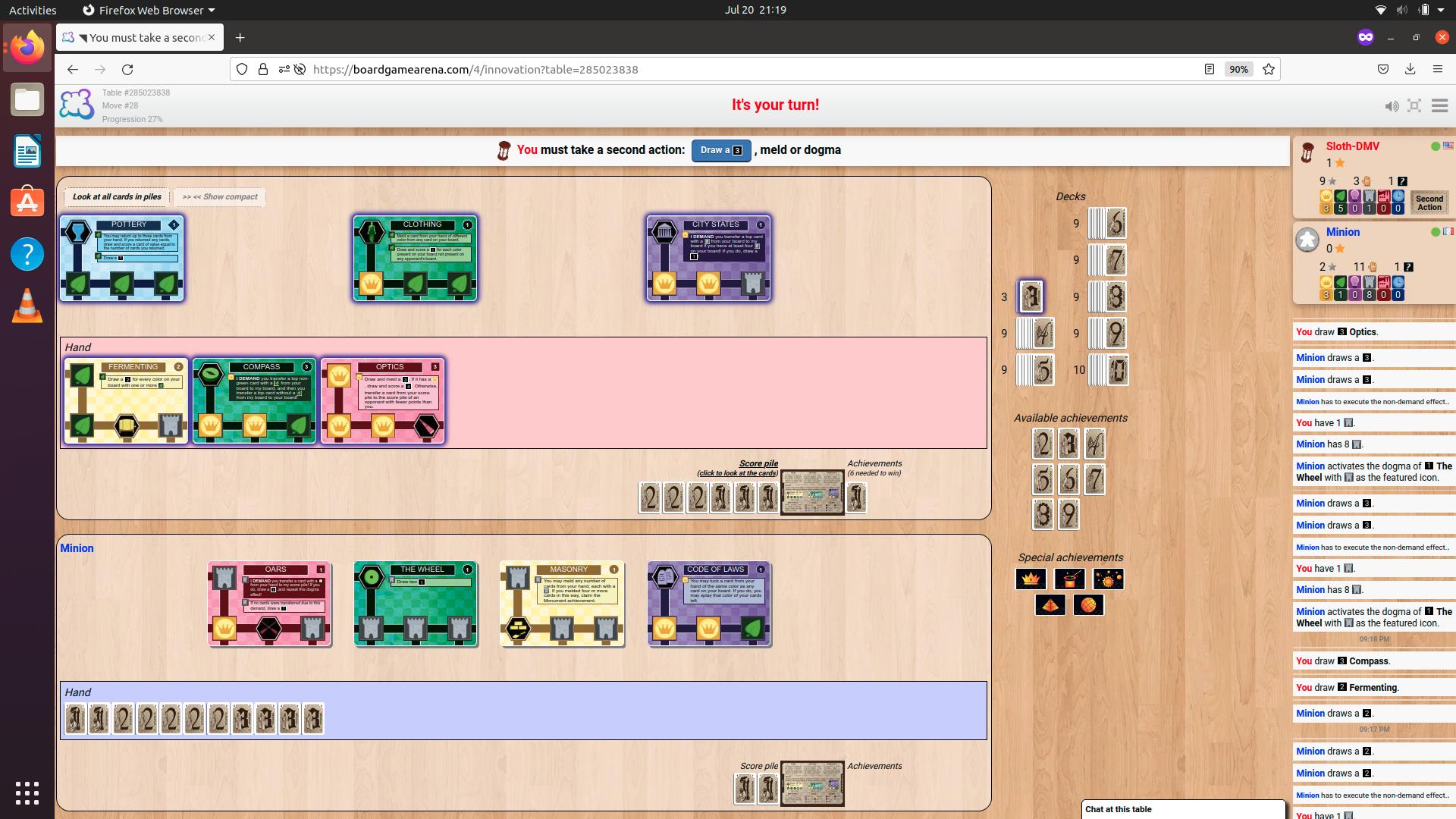Click the Board Game Arena logo

[76, 105]
